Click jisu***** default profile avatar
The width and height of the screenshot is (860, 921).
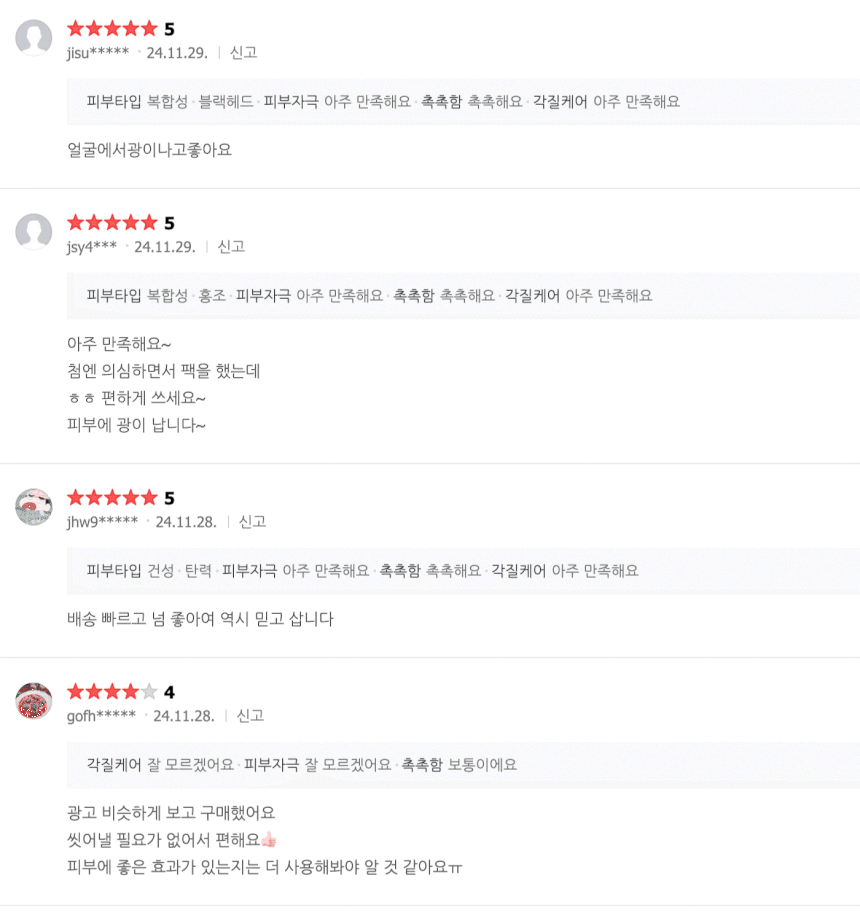coord(34,38)
